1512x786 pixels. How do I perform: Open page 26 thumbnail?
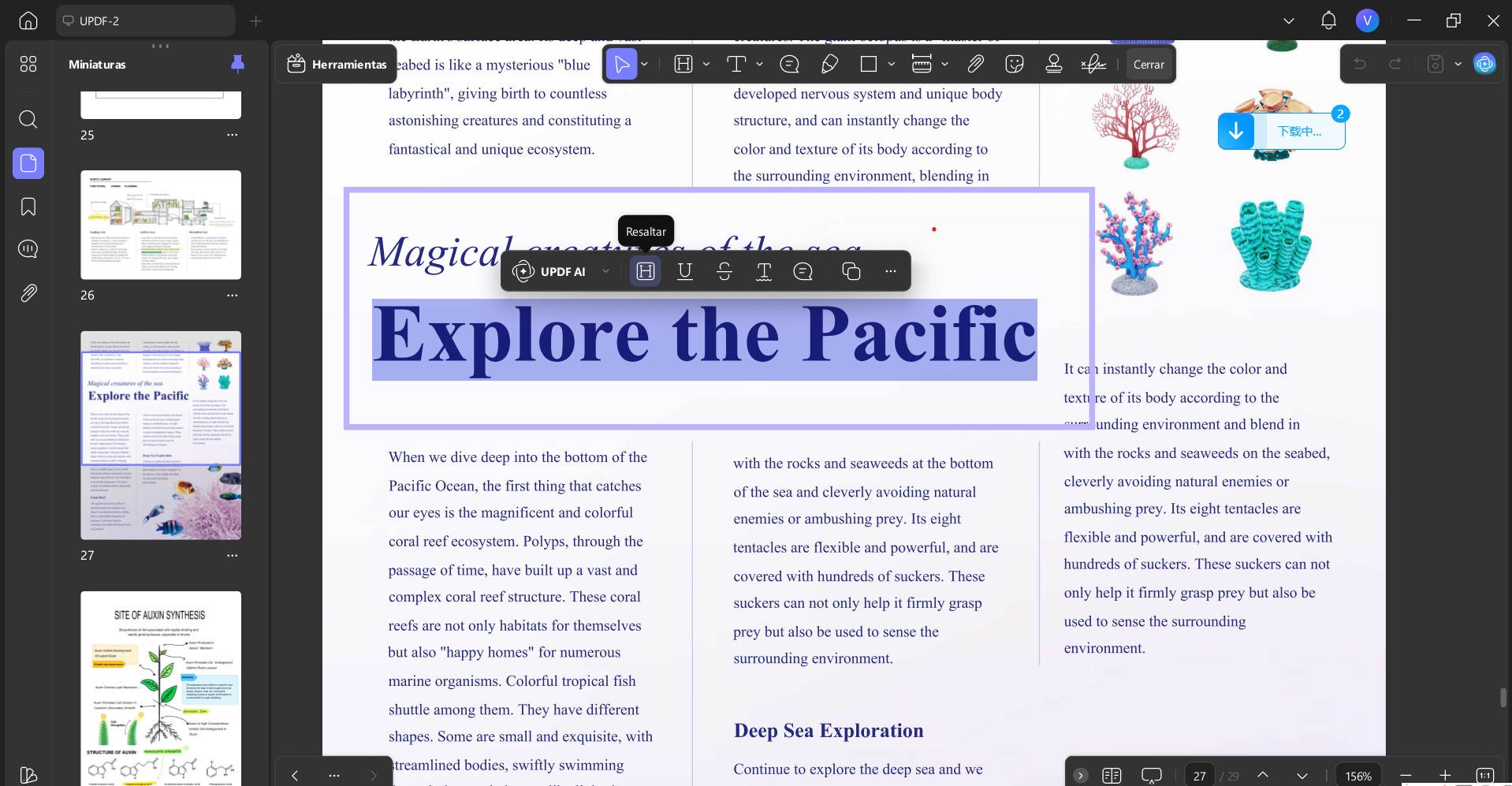pos(160,225)
